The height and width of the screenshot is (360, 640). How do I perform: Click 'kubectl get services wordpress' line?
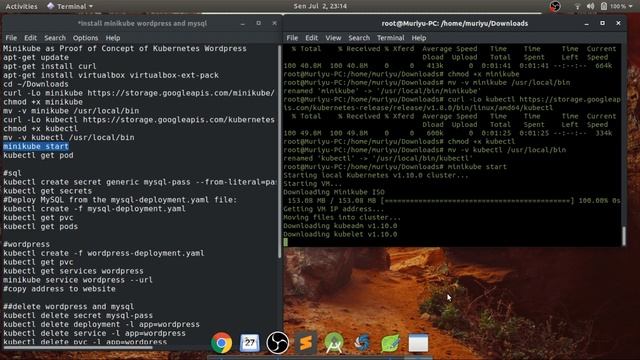[73, 271]
